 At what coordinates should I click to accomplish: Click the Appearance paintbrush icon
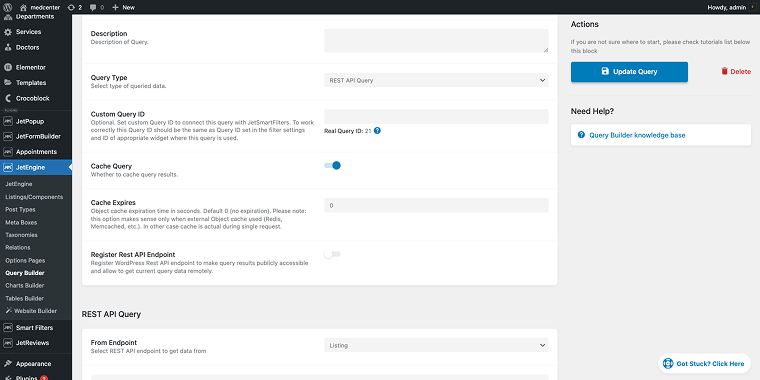8,364
